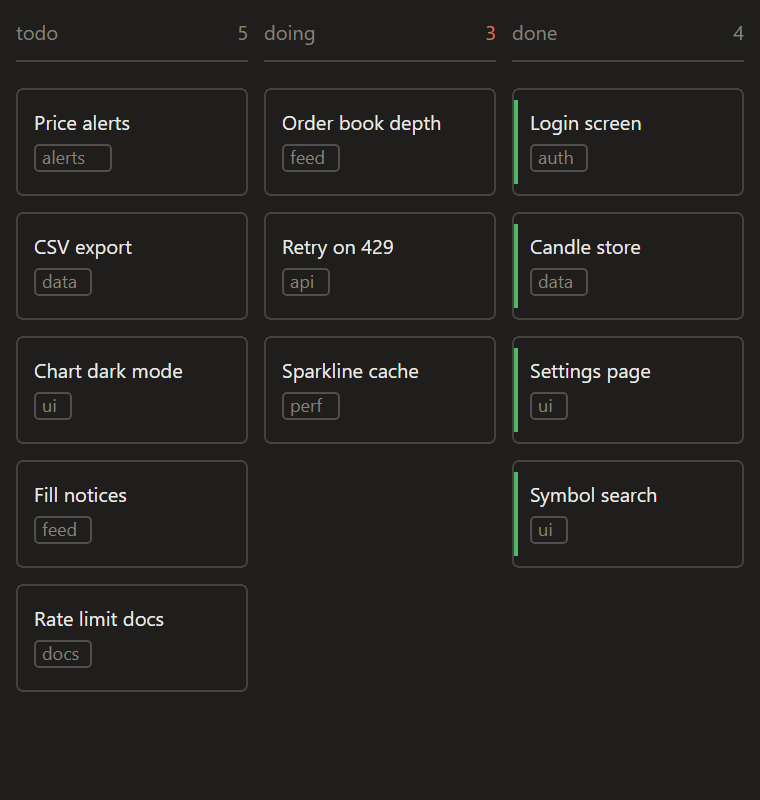Open the CSV export card
The height and width of the screenshot is (800, 760).
tap(132, 266)
